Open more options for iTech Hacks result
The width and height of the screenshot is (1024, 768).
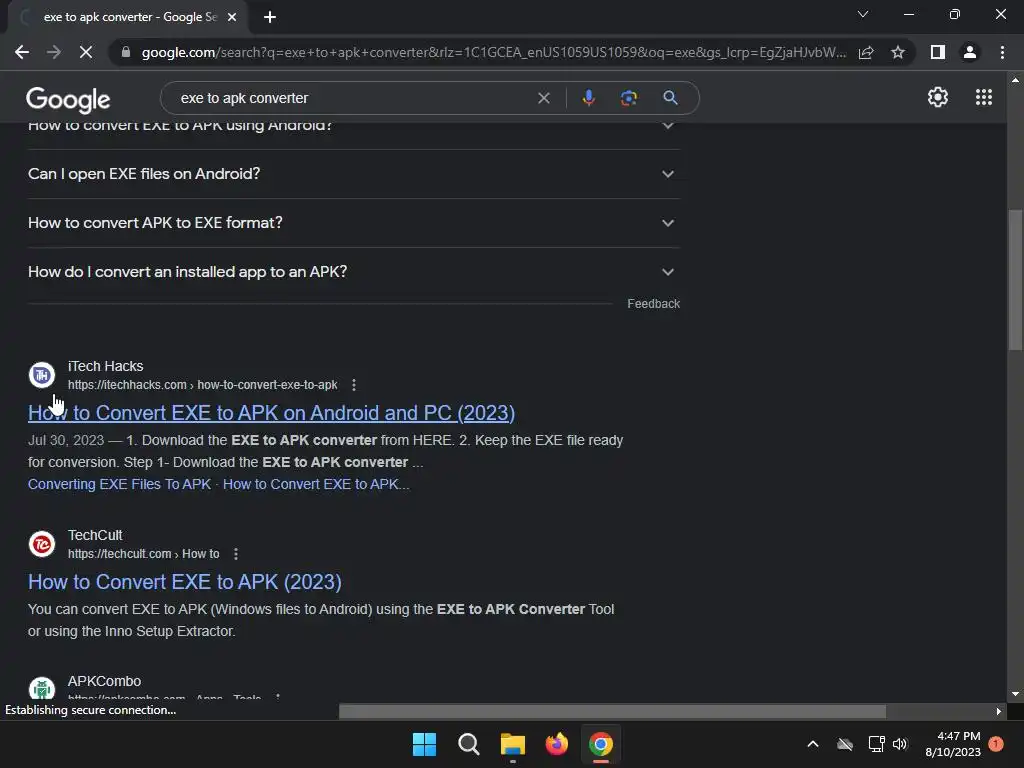coord(354,385)
